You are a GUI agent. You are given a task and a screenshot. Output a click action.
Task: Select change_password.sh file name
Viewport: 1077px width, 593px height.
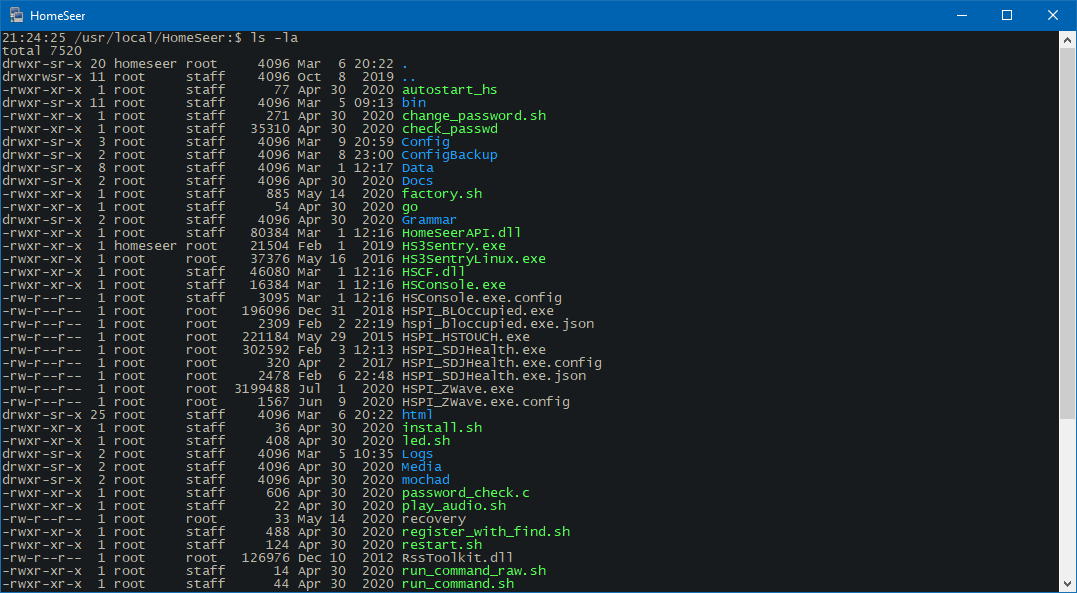pyautogui.click(x=474, y=115)
